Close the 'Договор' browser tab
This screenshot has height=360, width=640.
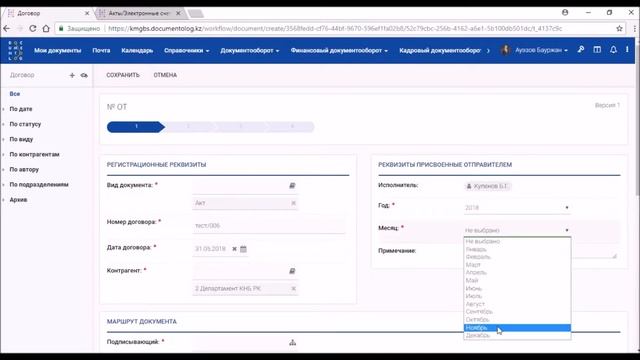(87, 13)
